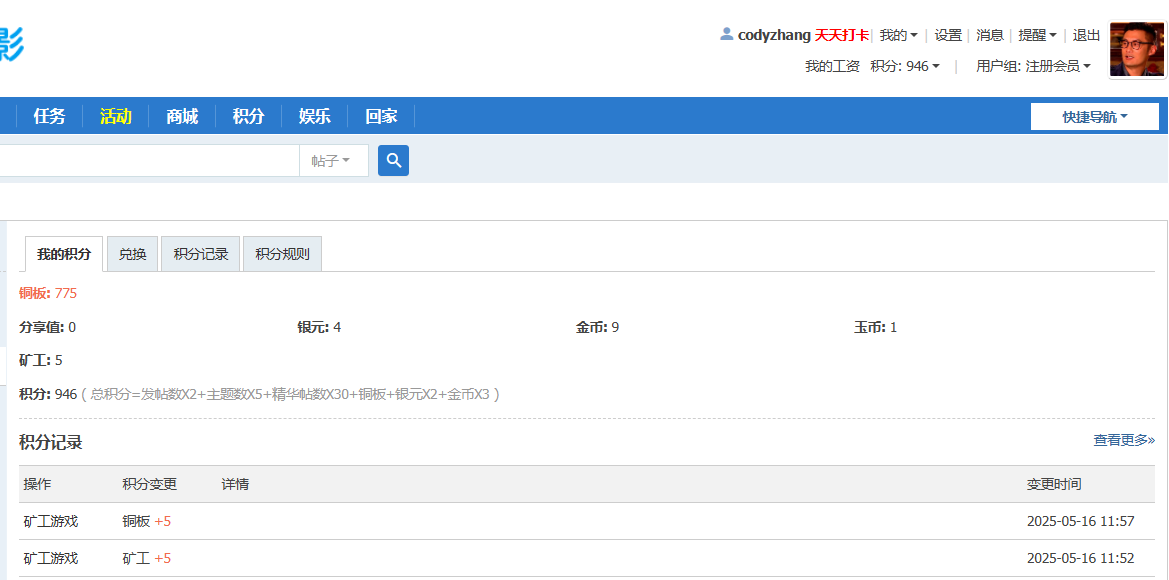The height and width of the screenshot is (580, 1169).
Task: Click the 铜板 +5 record cell
Action: 147,521
